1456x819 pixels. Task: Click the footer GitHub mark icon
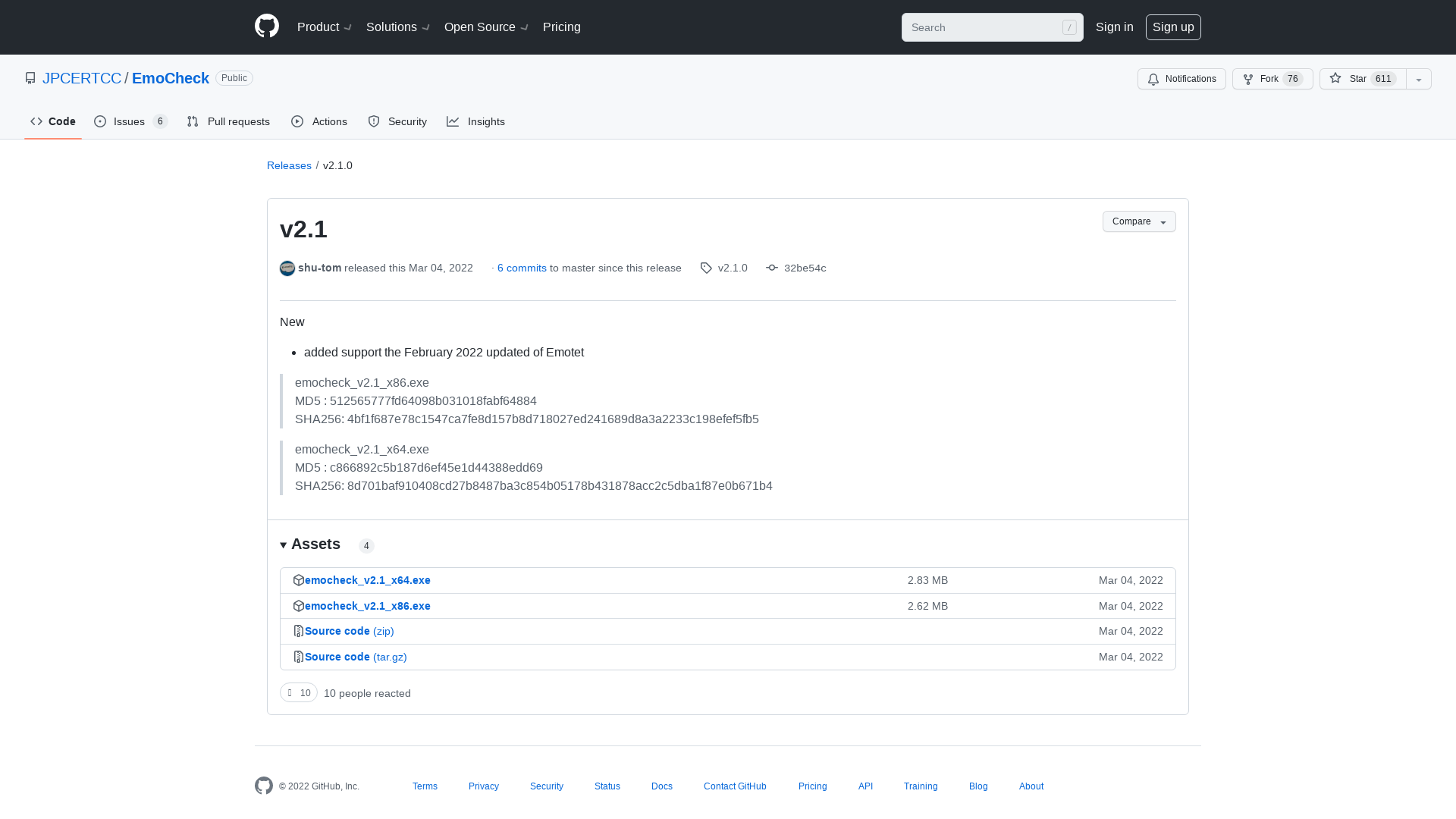tap(264, 786)
